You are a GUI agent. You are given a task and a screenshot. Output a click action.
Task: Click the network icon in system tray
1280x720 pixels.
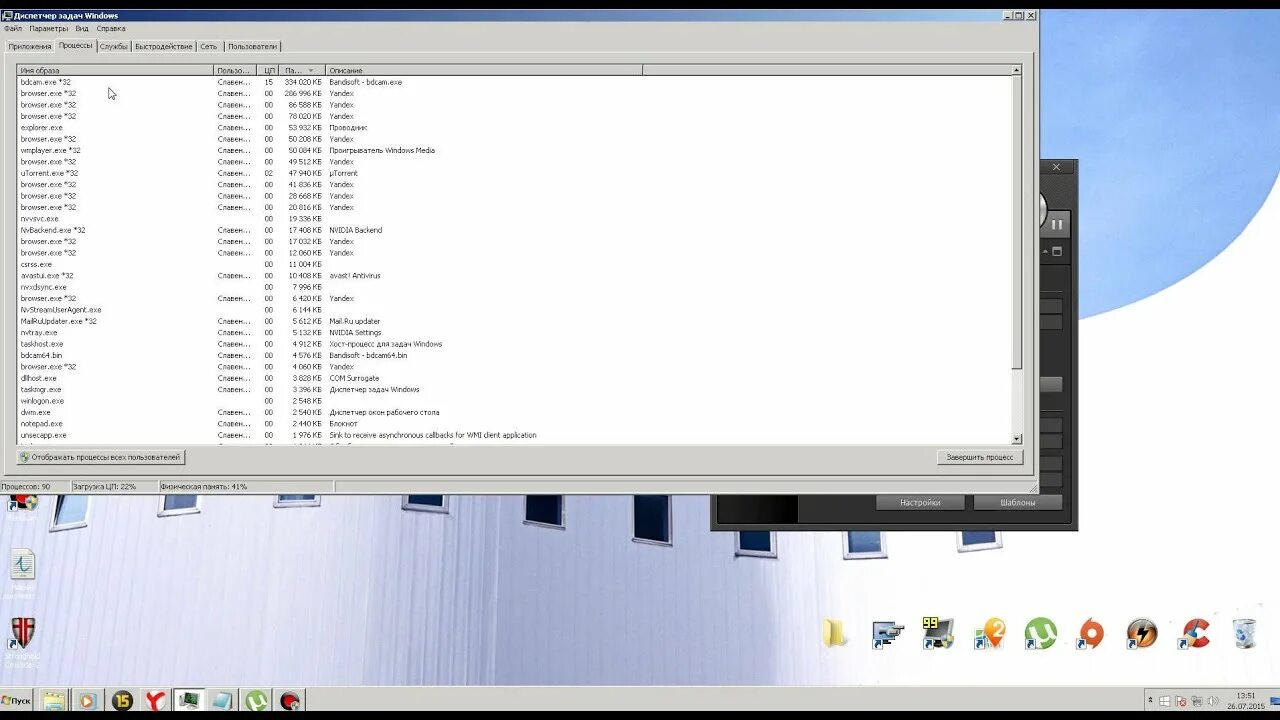pos(1196,701)
